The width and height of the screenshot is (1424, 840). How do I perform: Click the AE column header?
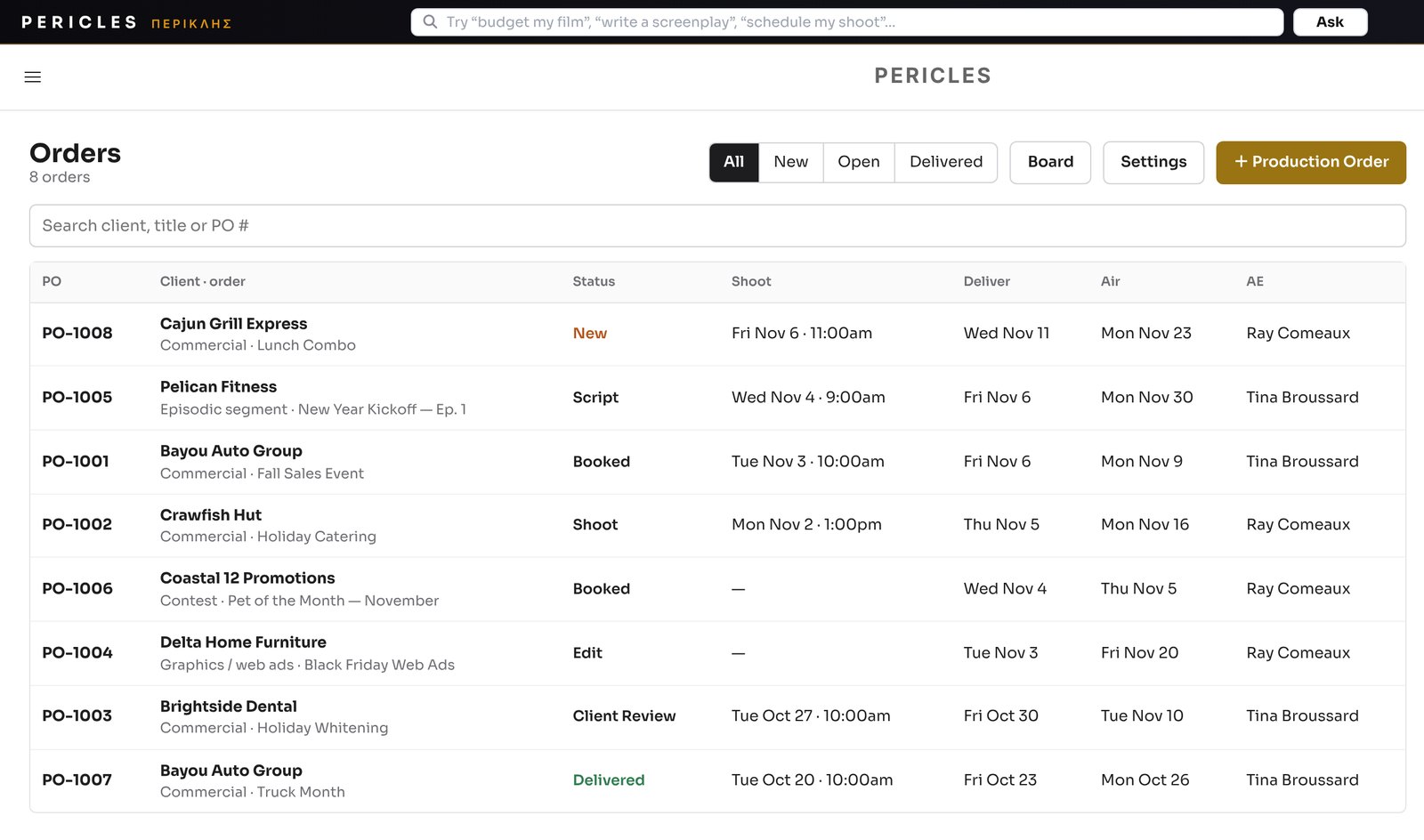point(1255,281)
